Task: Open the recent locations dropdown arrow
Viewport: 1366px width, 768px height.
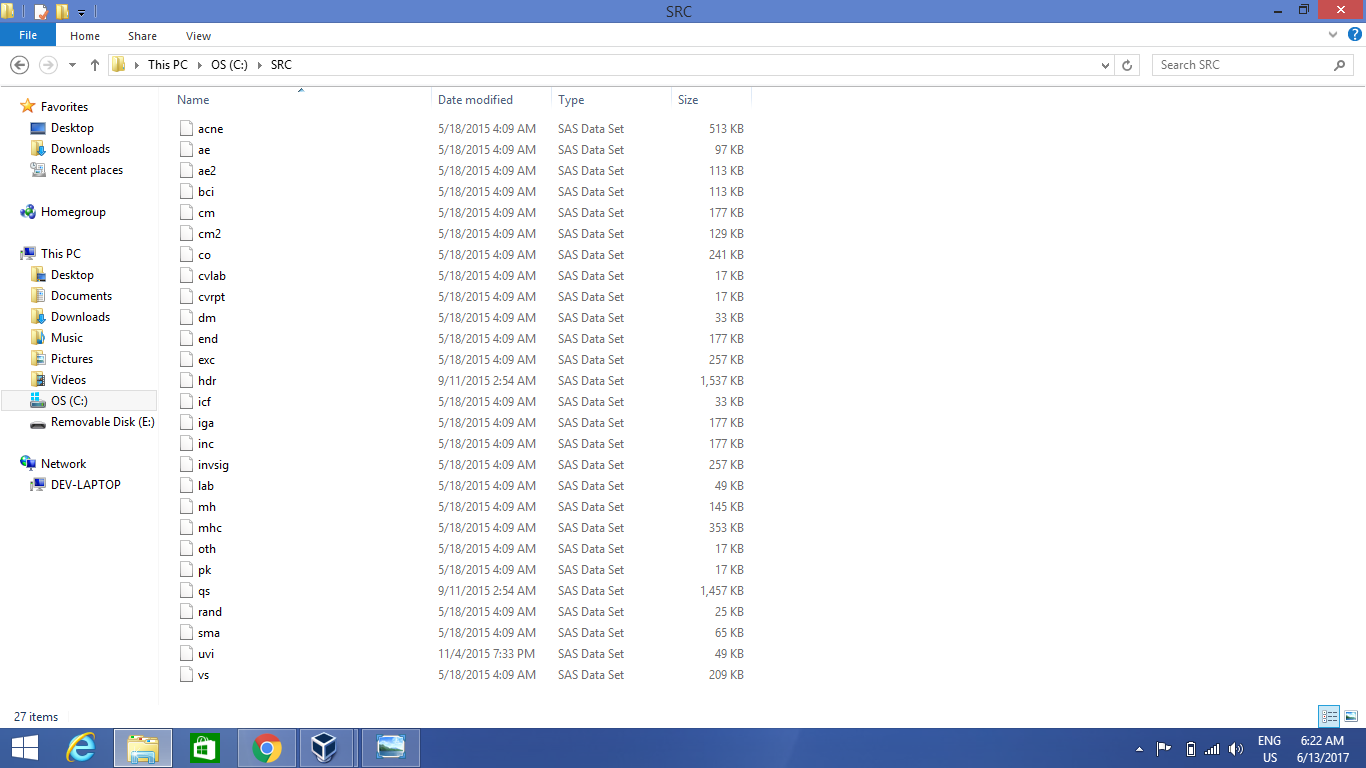Action: coord(72,65)
